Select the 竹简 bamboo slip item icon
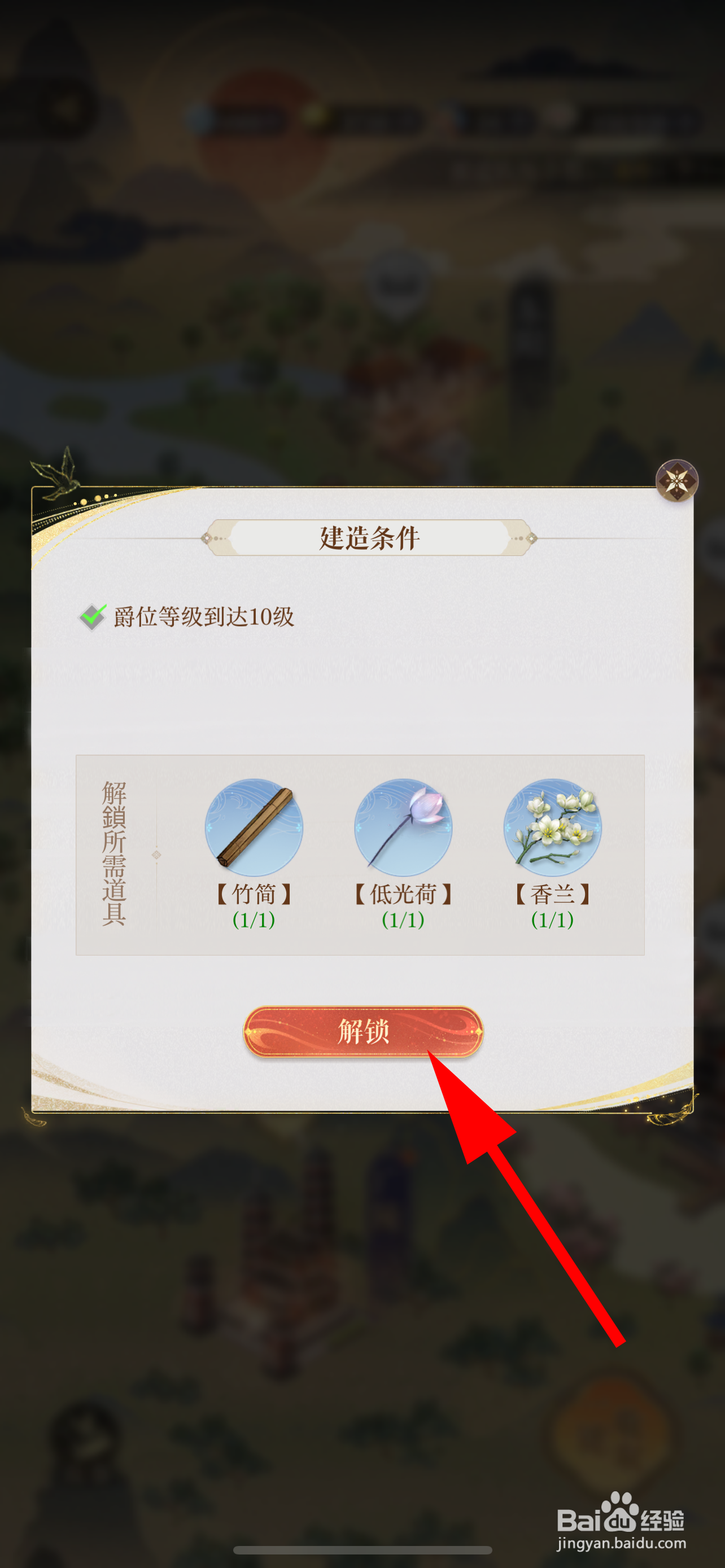Screen dimensions: 725x1568 (x=254, y=827)
